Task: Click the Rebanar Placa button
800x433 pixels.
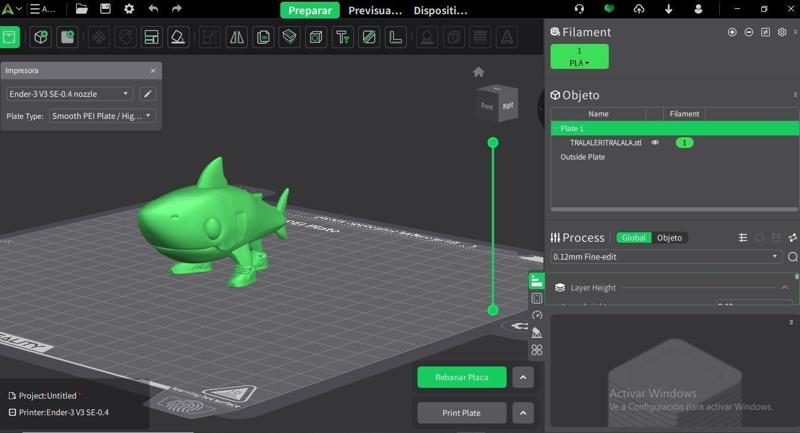Action: 462,377
